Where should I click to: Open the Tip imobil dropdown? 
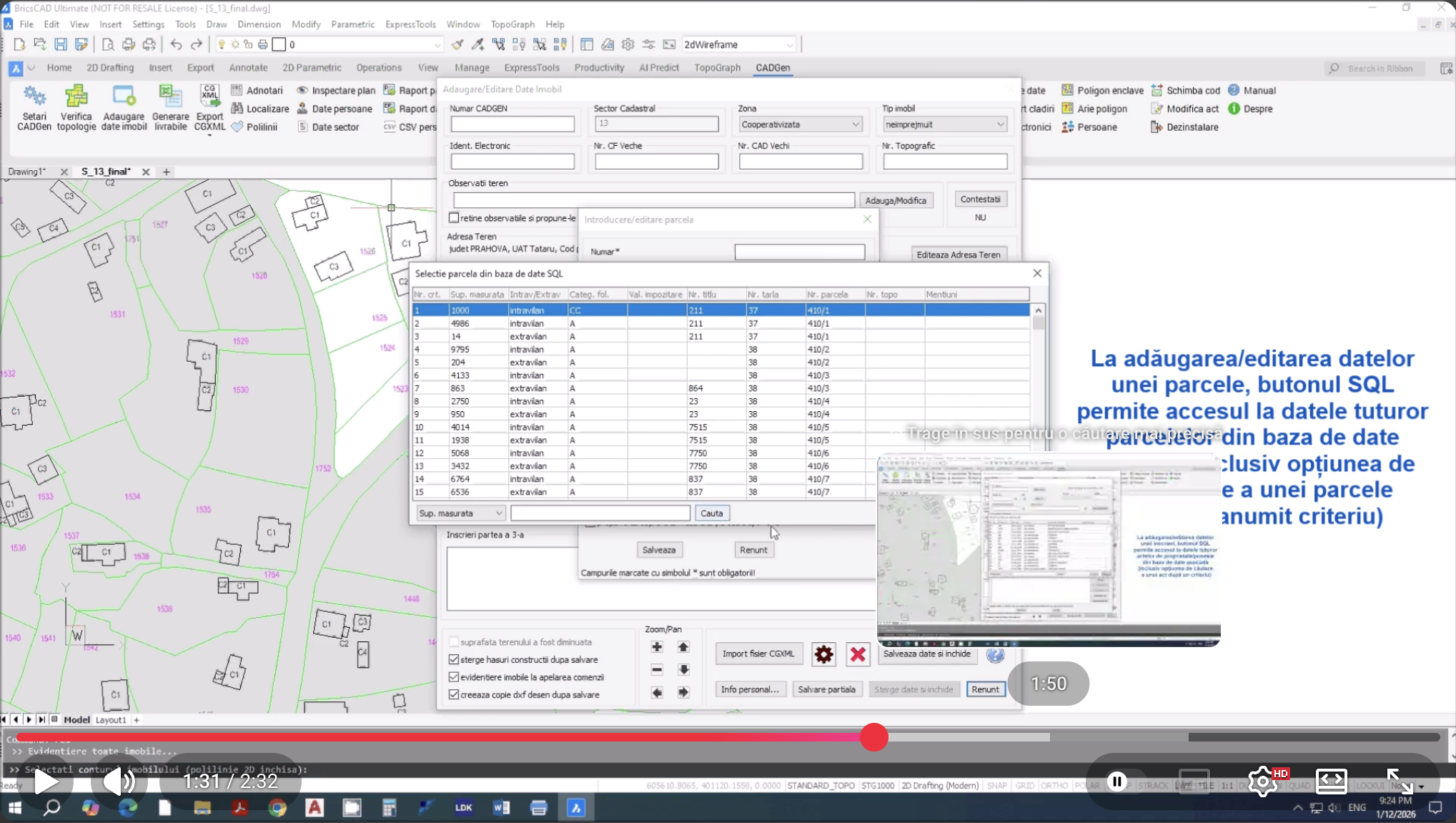tap(945, 124)
